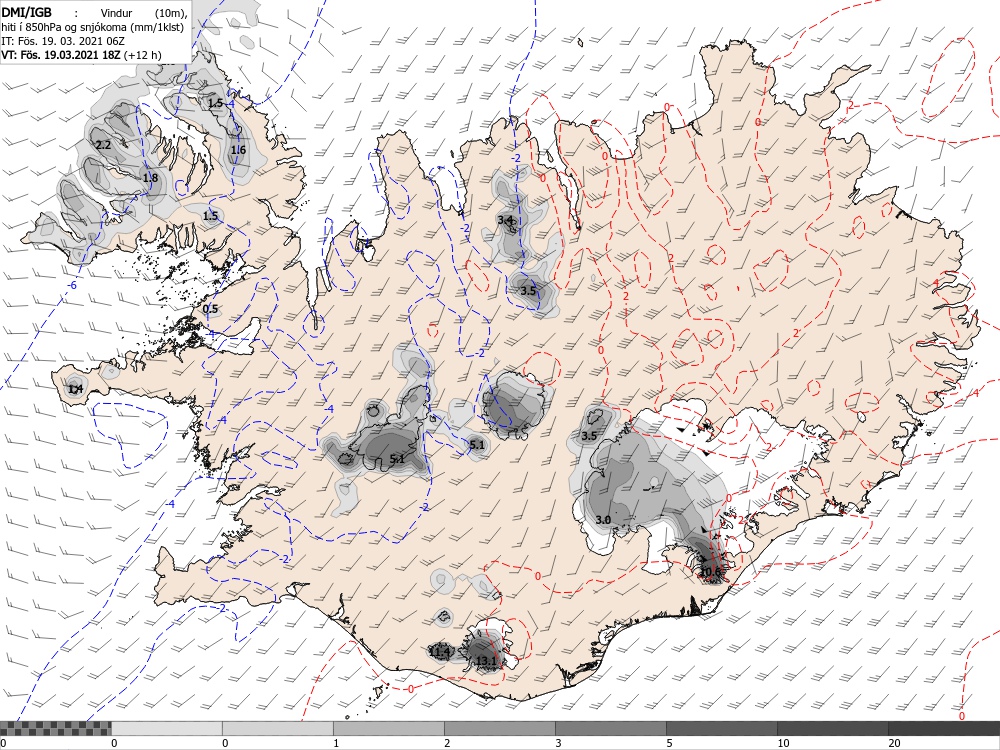
Task: Select the 3.4 snowfall value label
Action: [x=505, y=220]
